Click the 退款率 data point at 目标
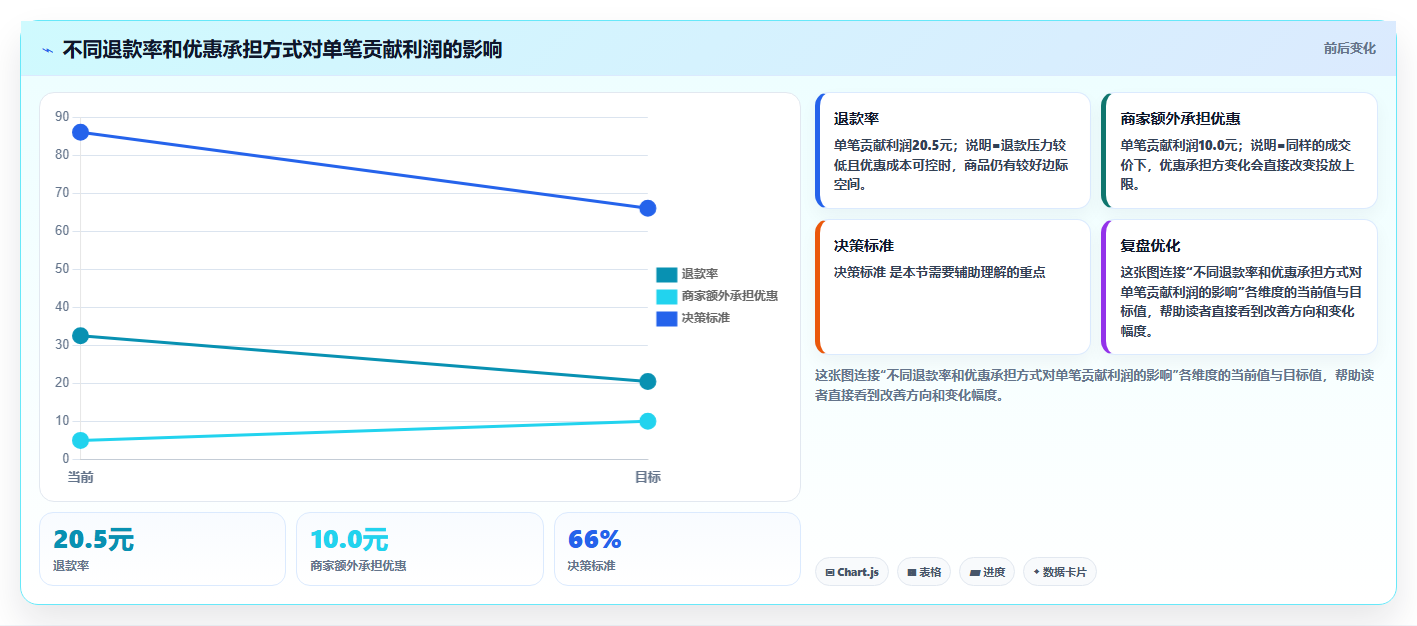1417x626 pixels. pos(647,381)
